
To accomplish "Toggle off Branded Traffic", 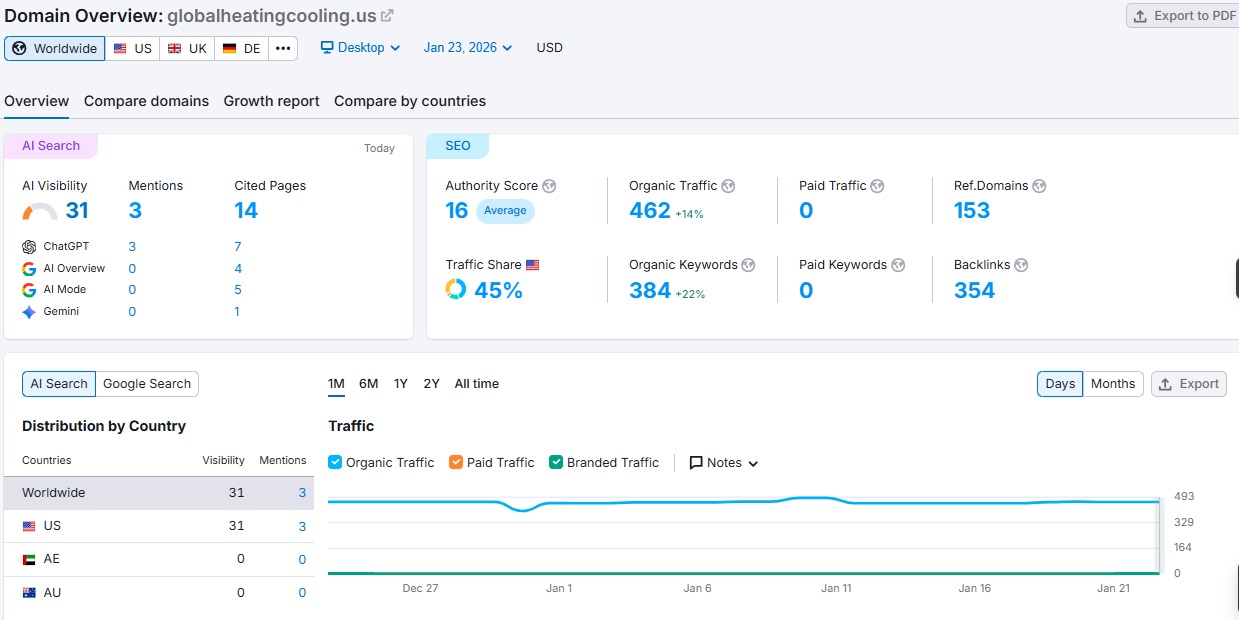I will [x=555, y=462].
